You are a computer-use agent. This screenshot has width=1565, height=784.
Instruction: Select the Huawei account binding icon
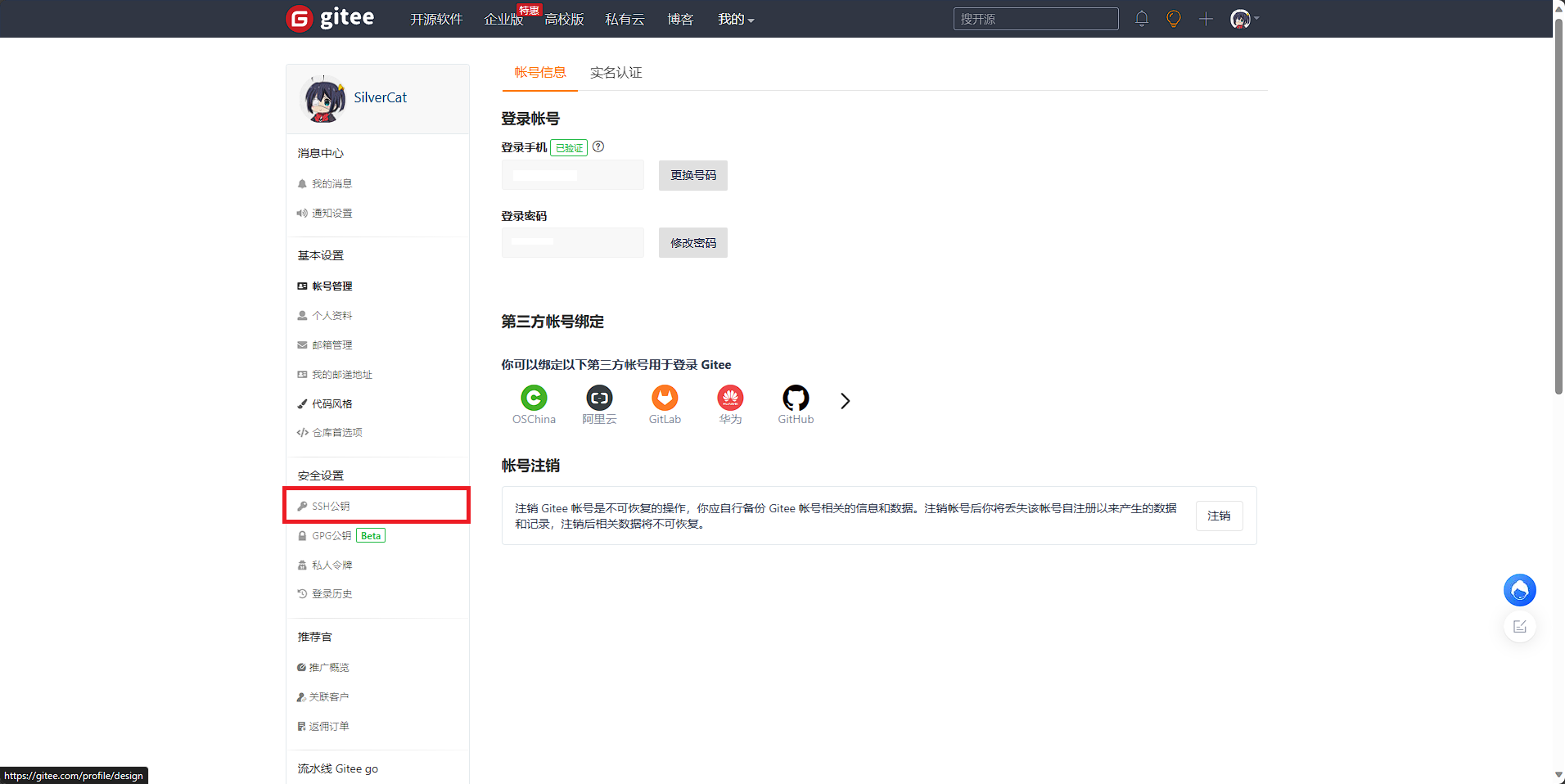pos(730,399)
